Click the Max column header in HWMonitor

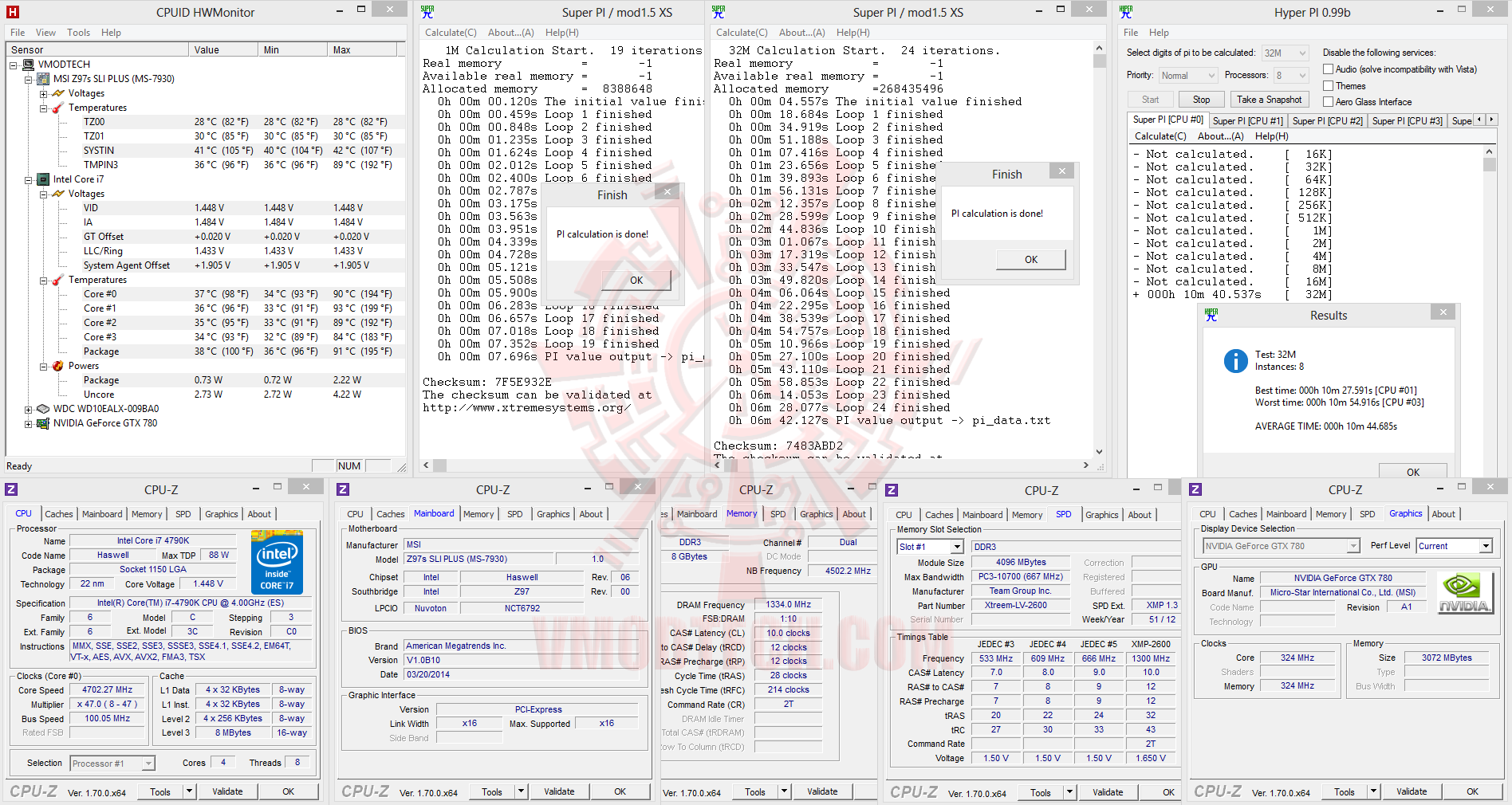point(361,49)
